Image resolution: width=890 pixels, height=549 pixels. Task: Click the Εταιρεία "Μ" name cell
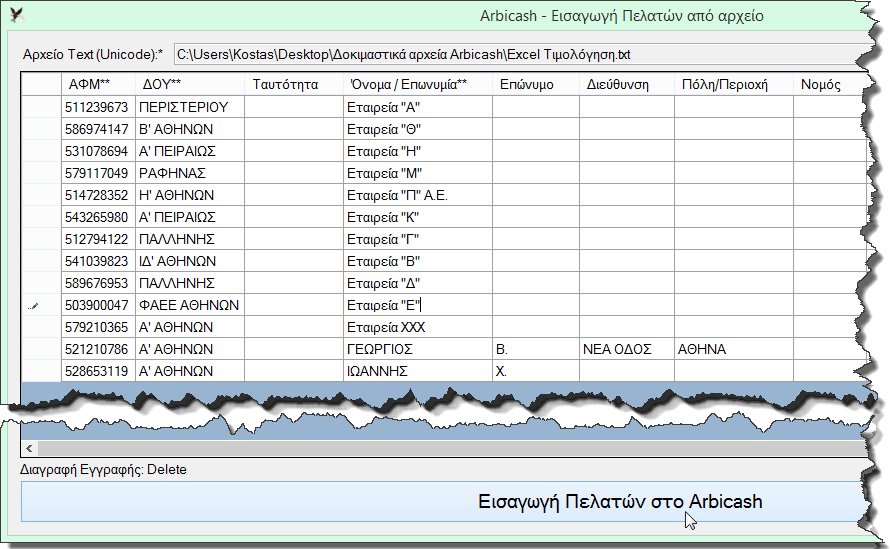point(418,173)
